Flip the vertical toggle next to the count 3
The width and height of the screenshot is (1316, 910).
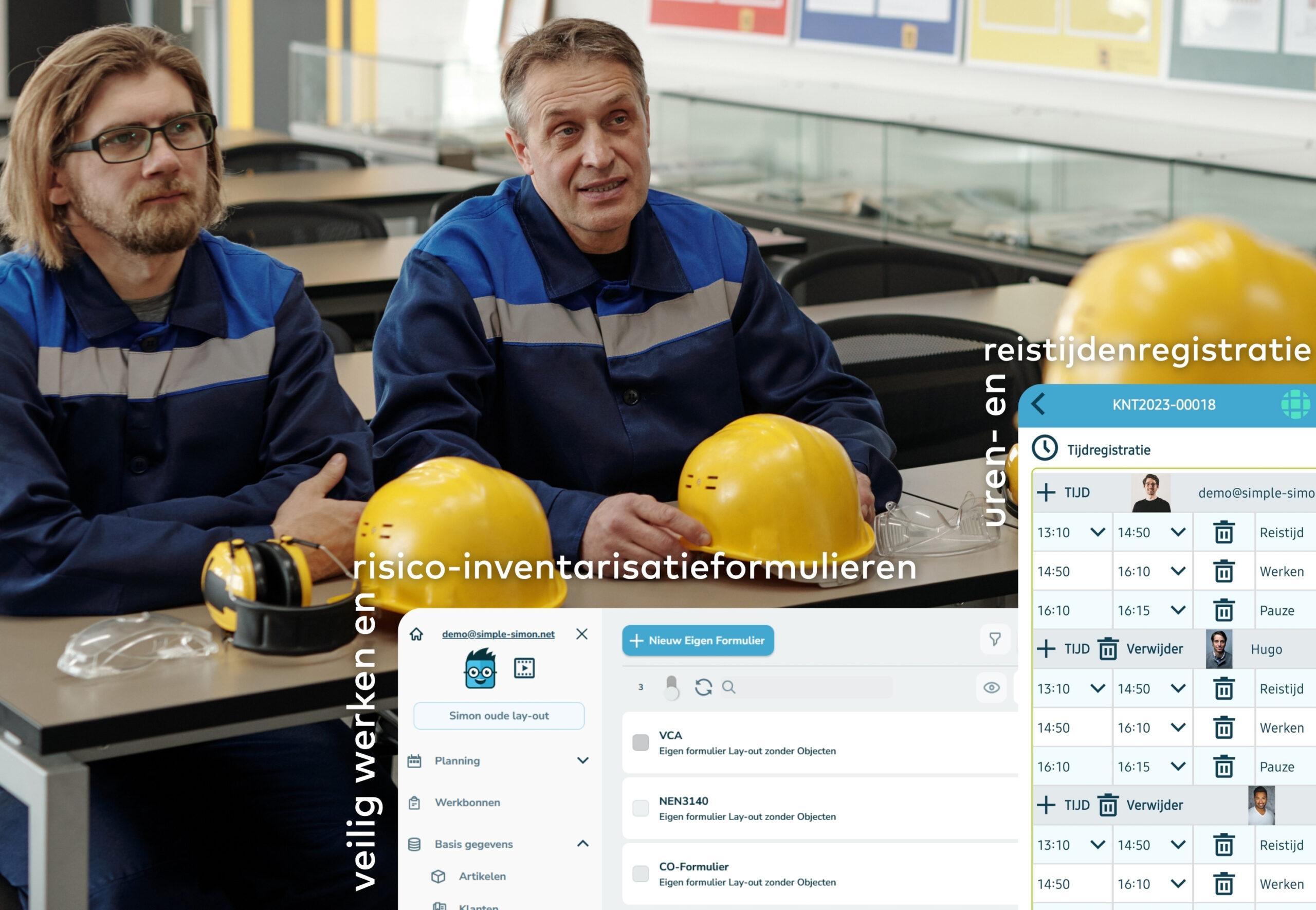pyautogui.click(x=672, y=687)
